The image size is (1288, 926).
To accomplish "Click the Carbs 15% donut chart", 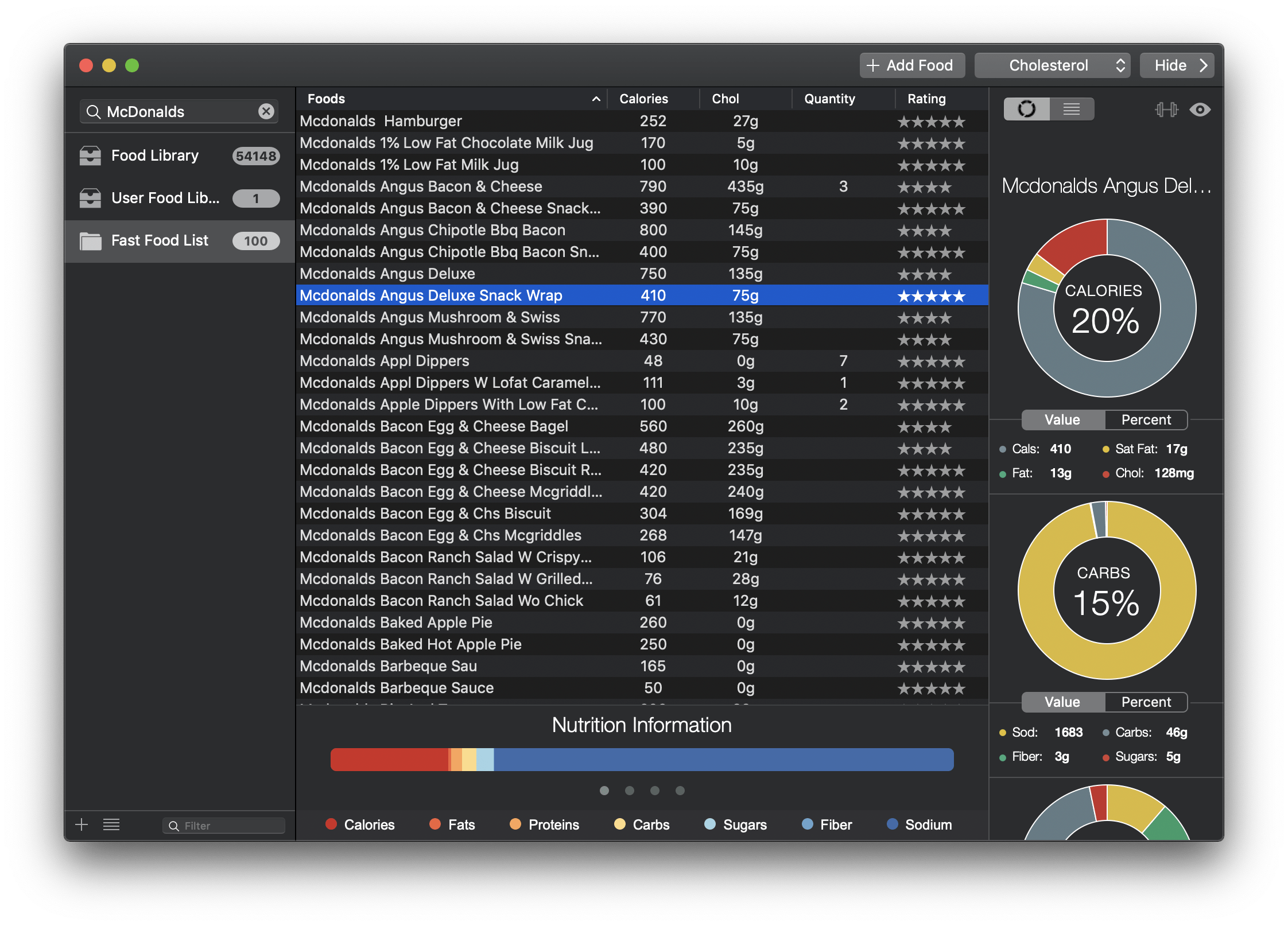I will [x=1107, y=590].
